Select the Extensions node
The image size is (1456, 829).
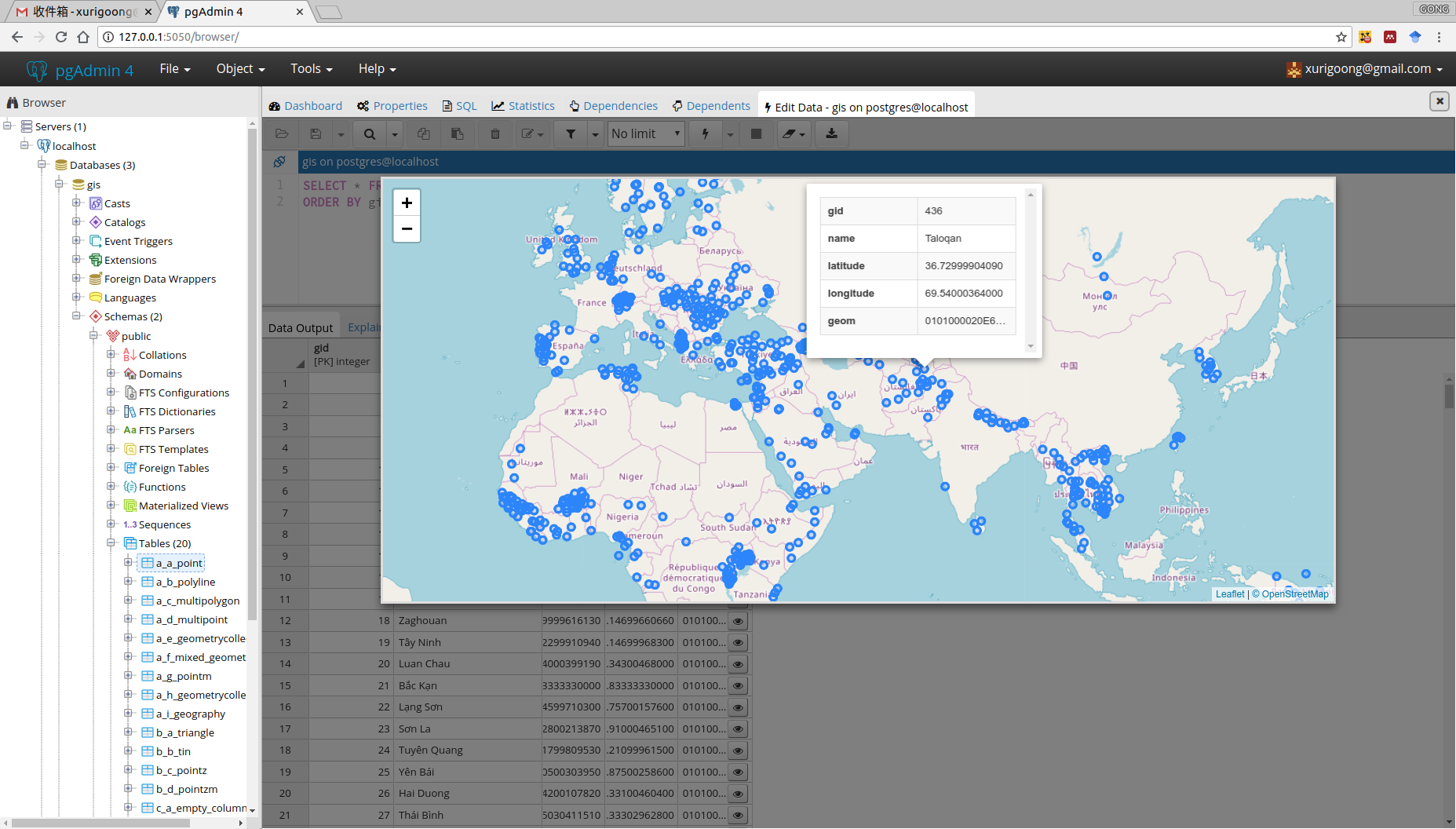[130, 260]
